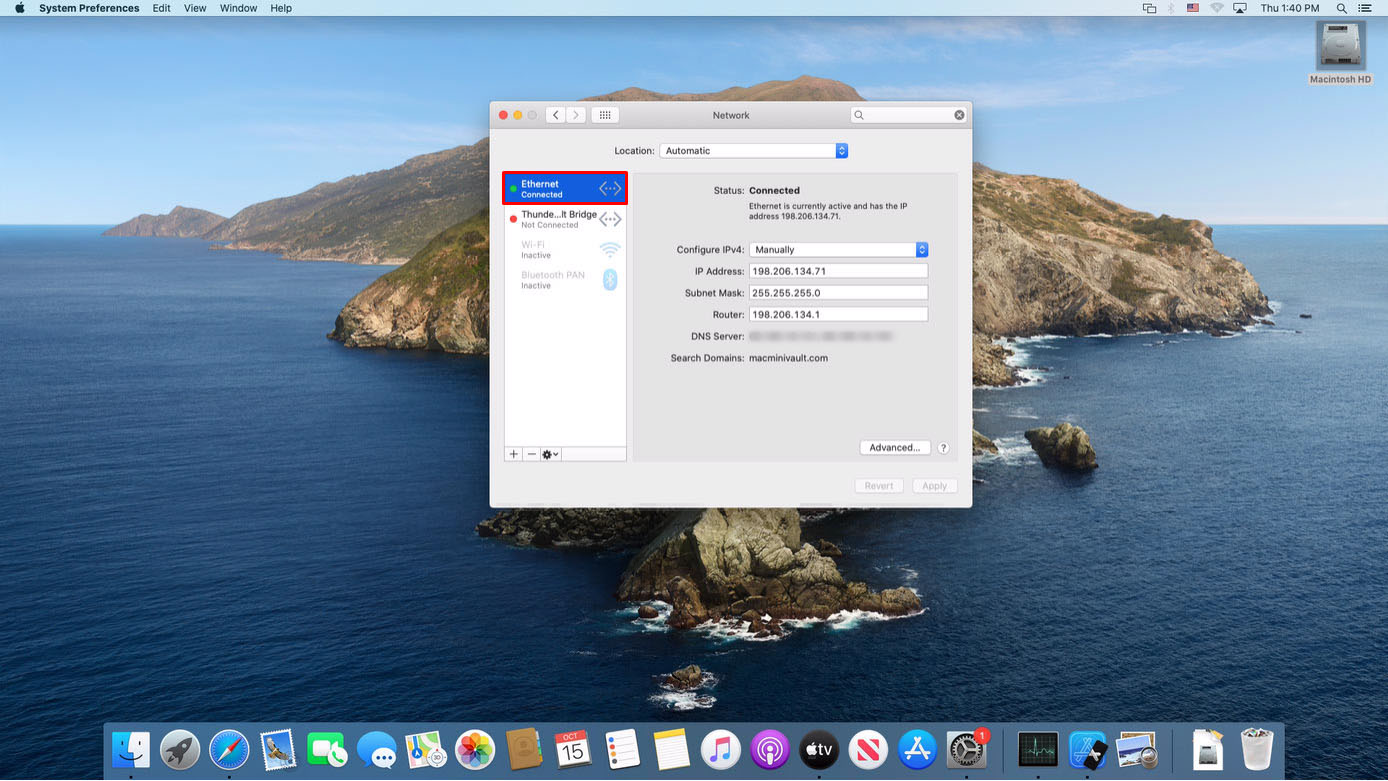Open the gear action menu below service list

pyautogui.click(x=550, y=454)
